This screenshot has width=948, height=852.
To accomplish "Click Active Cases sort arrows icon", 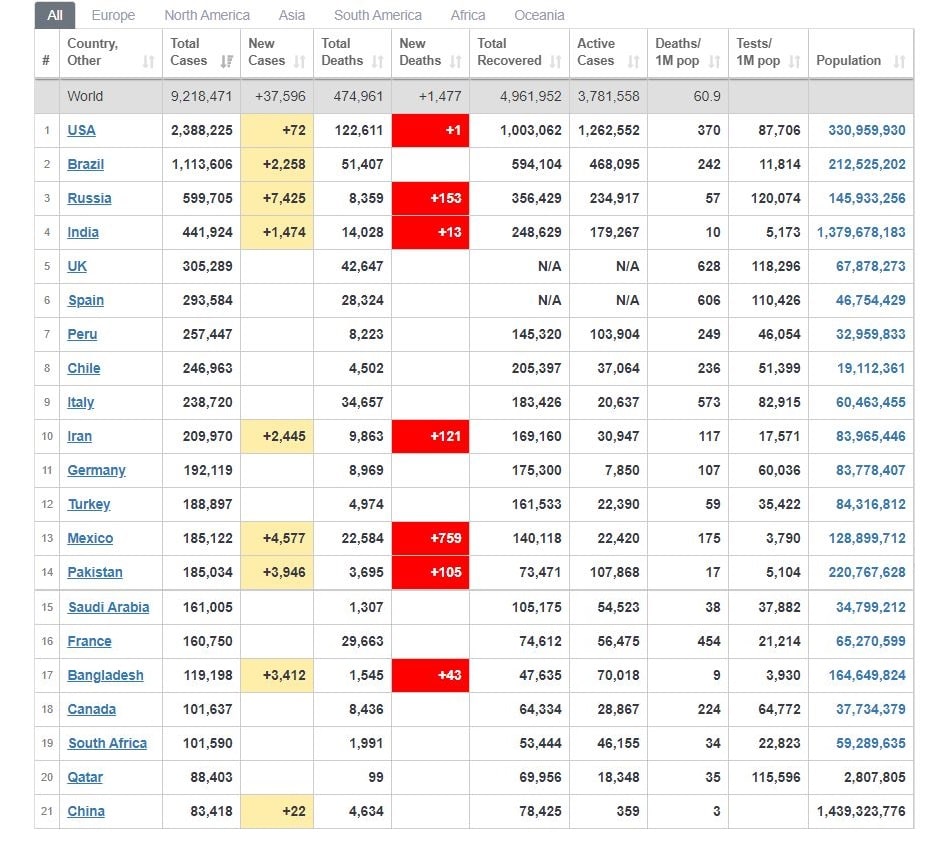I will click(633, 61).
